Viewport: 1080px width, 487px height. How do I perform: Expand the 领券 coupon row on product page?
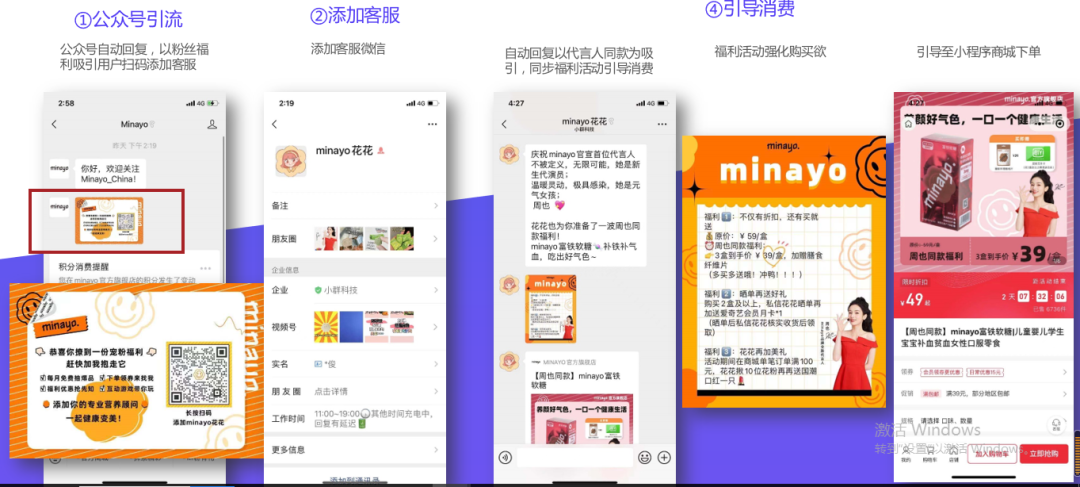coord(1063,373)
